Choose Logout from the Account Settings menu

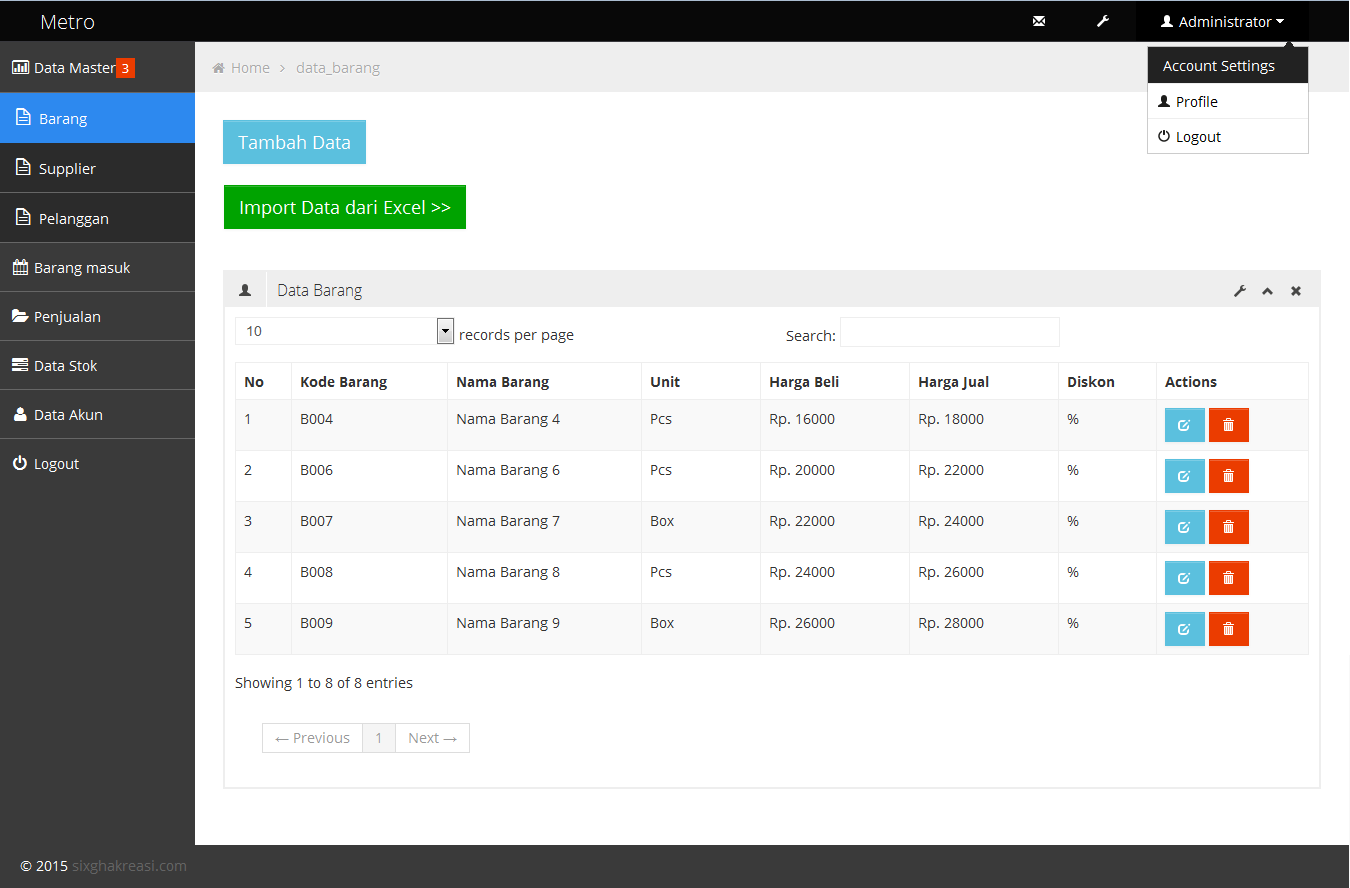[x=1195, y=136]
